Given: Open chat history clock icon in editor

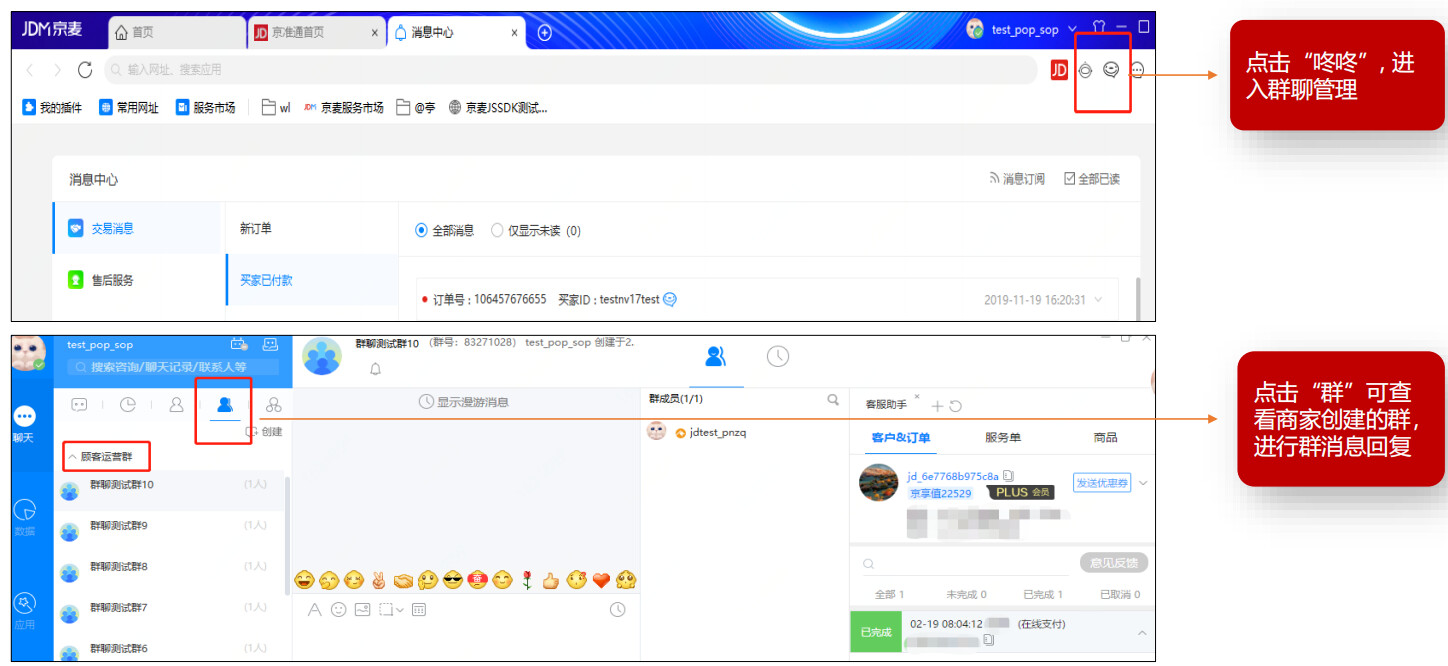Looking at the screenshot, I should 618,609.
